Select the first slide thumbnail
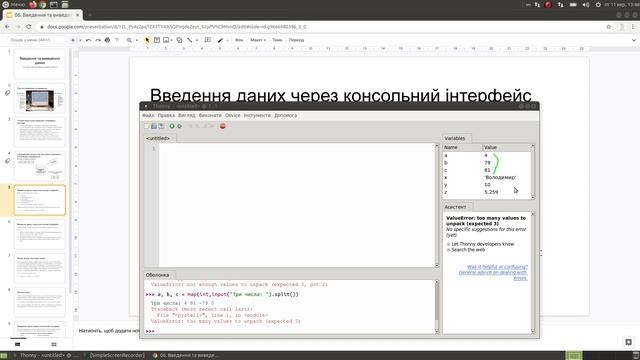Screen dimensions: 640x360 tap(40, 64)
